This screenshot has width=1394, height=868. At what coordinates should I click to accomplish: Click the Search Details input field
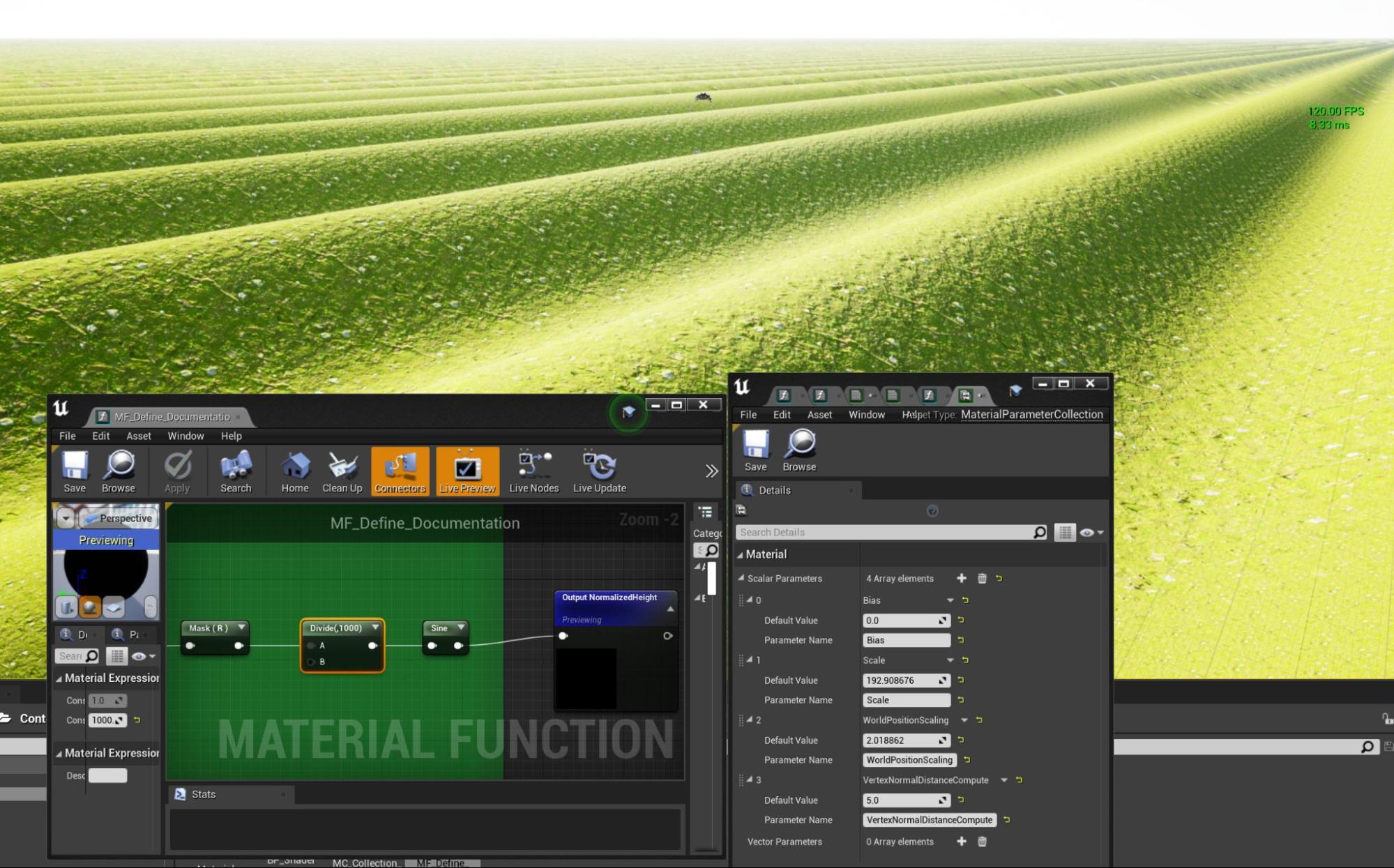(x=884, y=532)
